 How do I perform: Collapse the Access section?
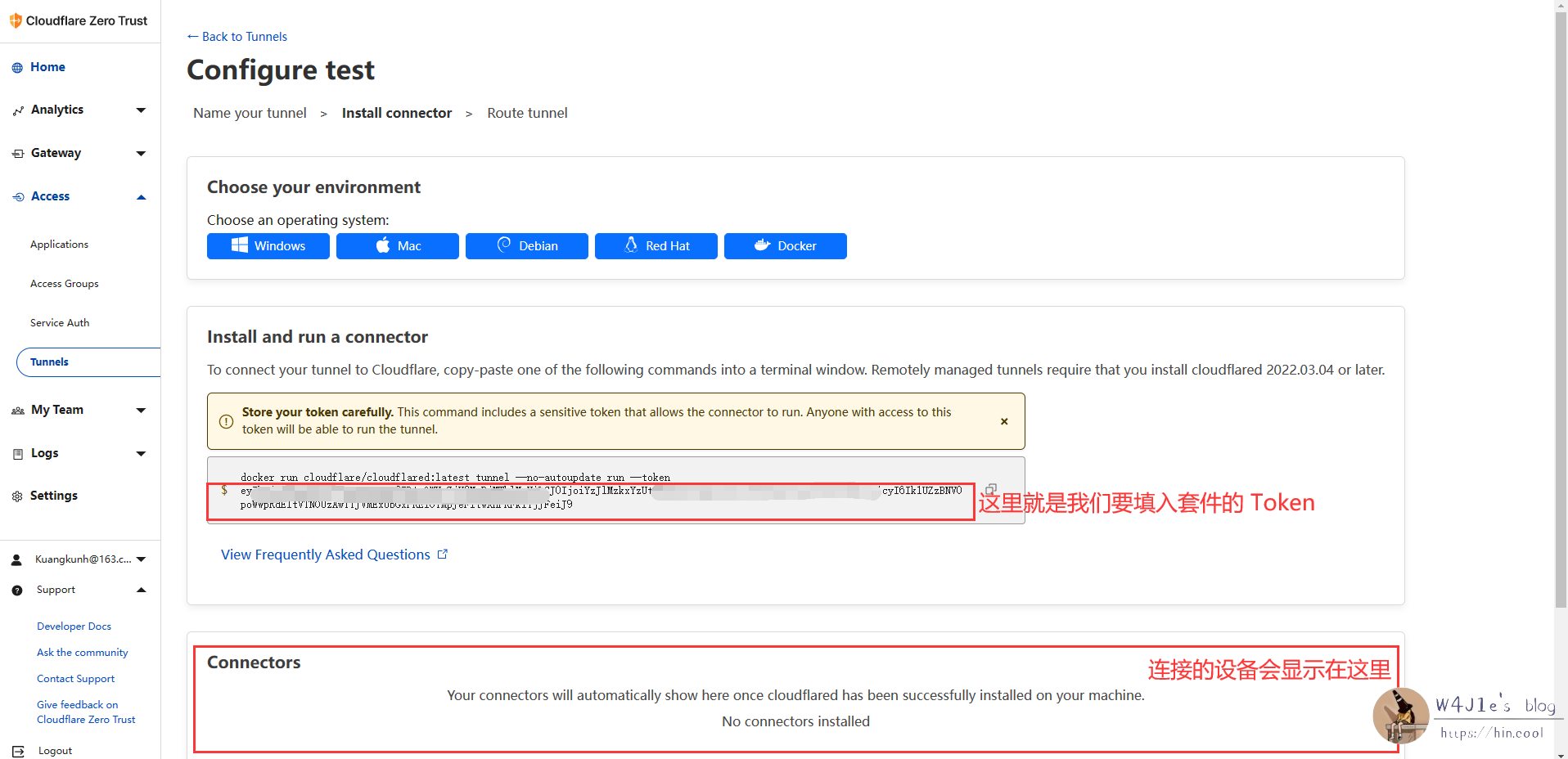[x=140, y=196]
